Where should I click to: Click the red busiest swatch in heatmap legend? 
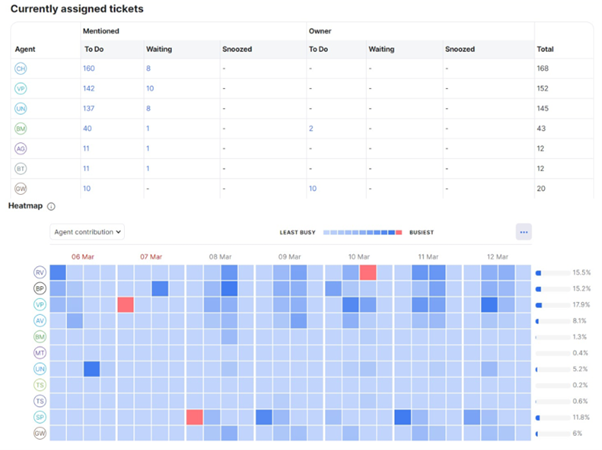click(x=399, y=232)
